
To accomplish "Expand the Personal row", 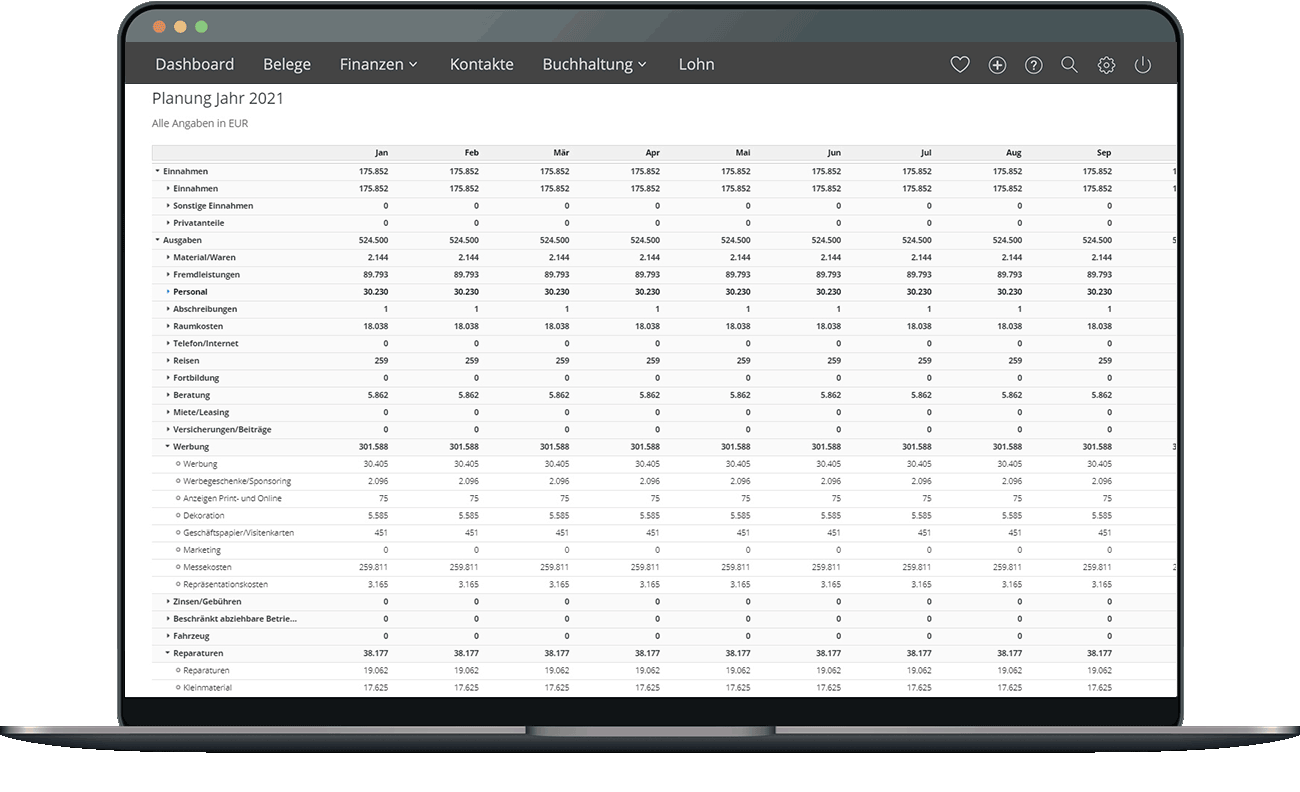I will [x=168, y=292].
